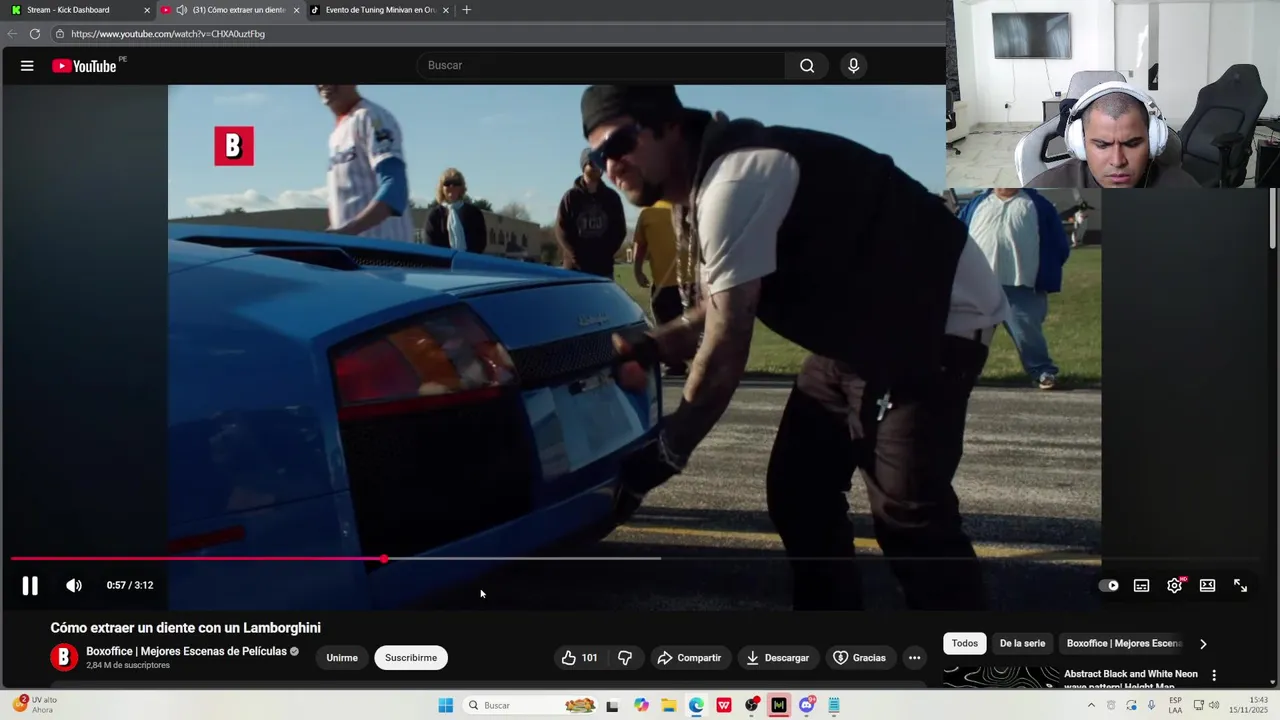
Task: Open the Abstract Black and White Neon thumbnail
Action: 1001,677
